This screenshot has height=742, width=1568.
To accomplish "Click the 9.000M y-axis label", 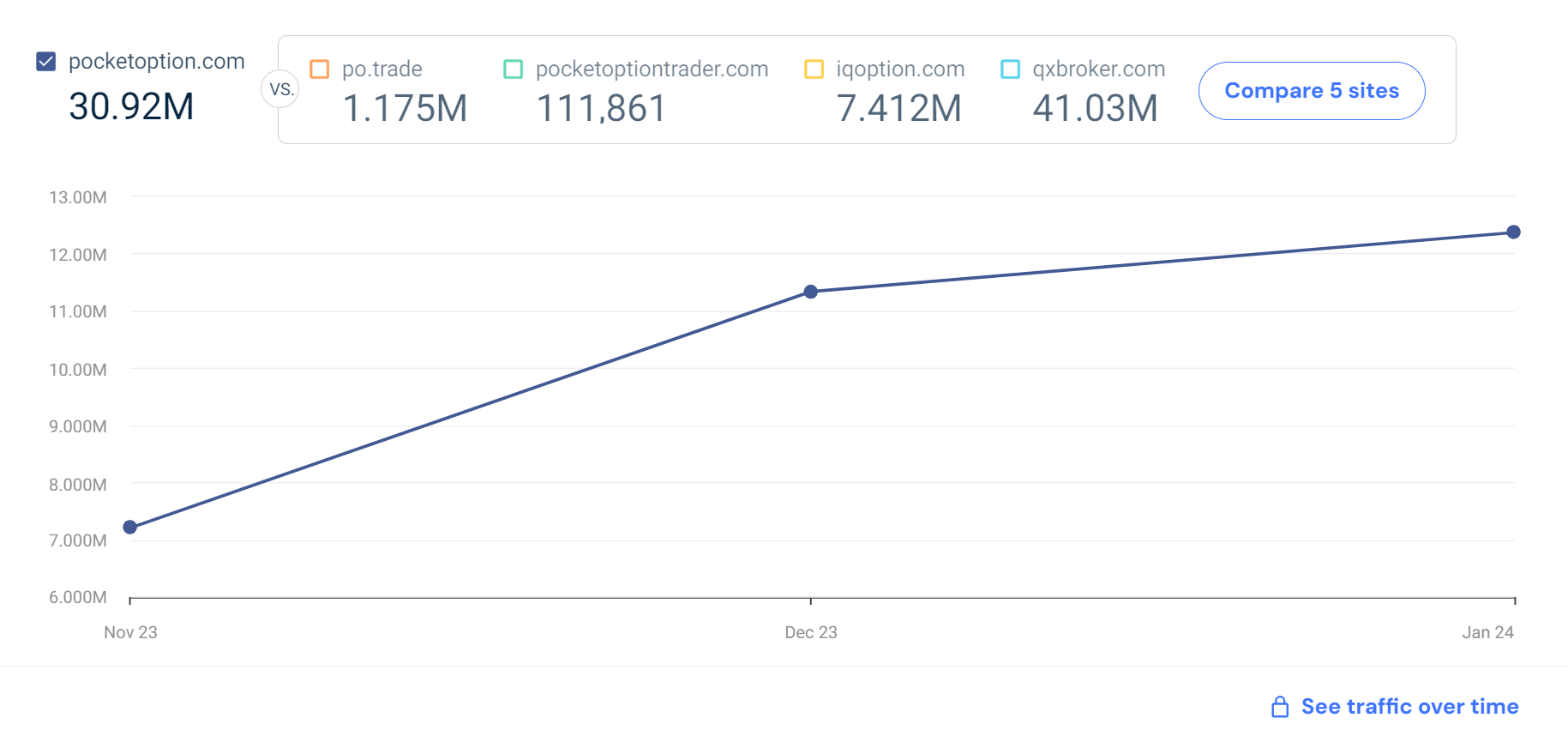I will click(x=78, y=426).
